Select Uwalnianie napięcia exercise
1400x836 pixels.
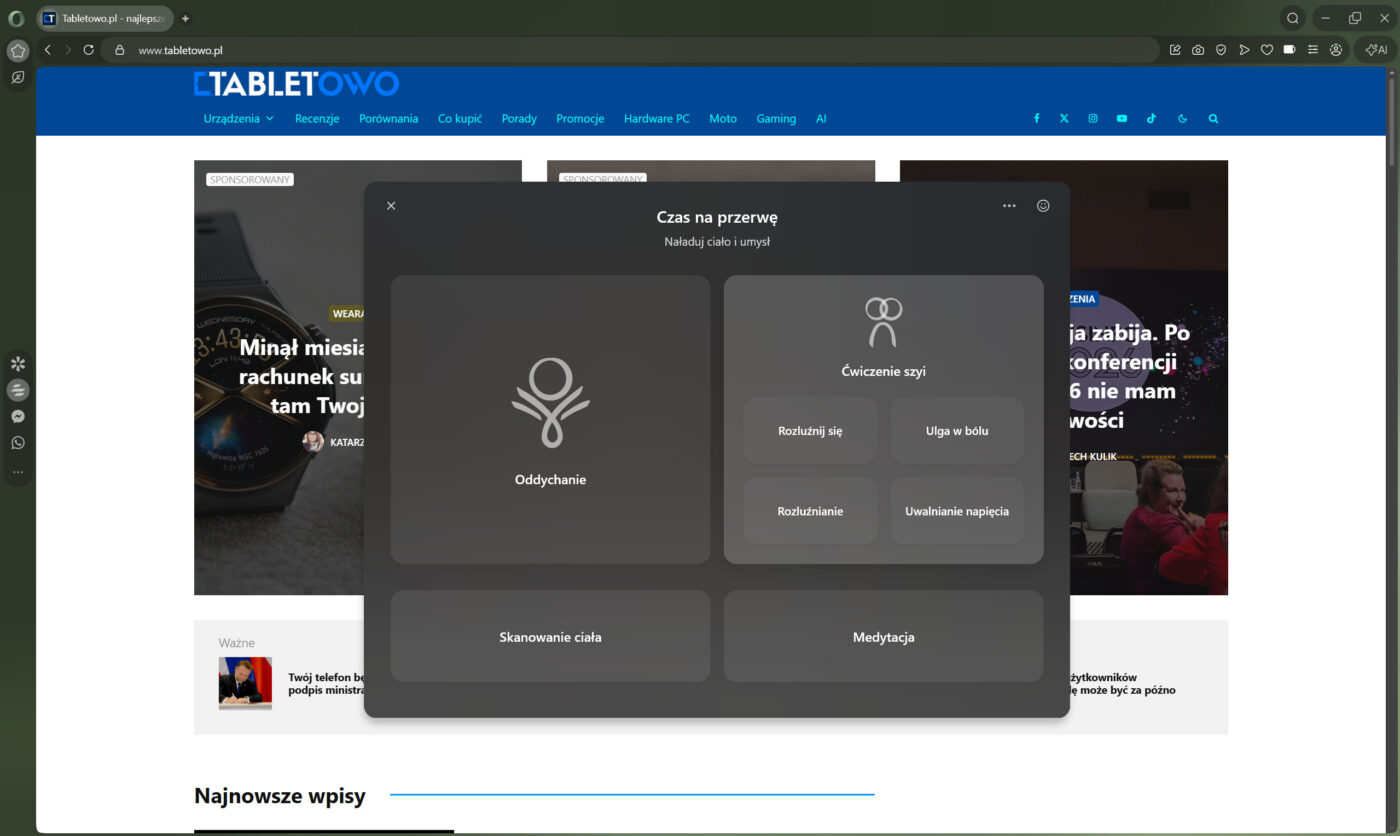[957, 511]
